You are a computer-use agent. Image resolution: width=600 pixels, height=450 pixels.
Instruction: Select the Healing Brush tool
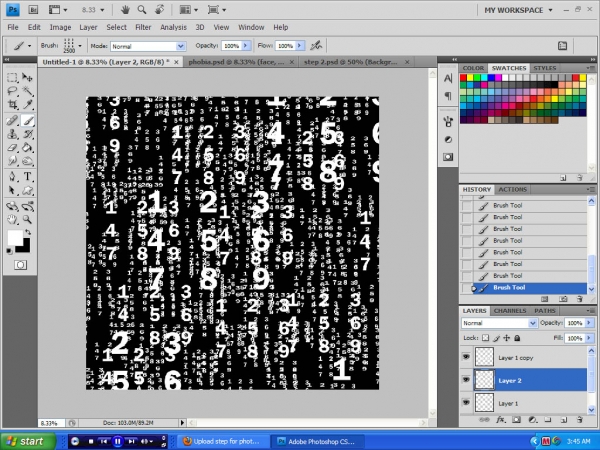(12, 121)
